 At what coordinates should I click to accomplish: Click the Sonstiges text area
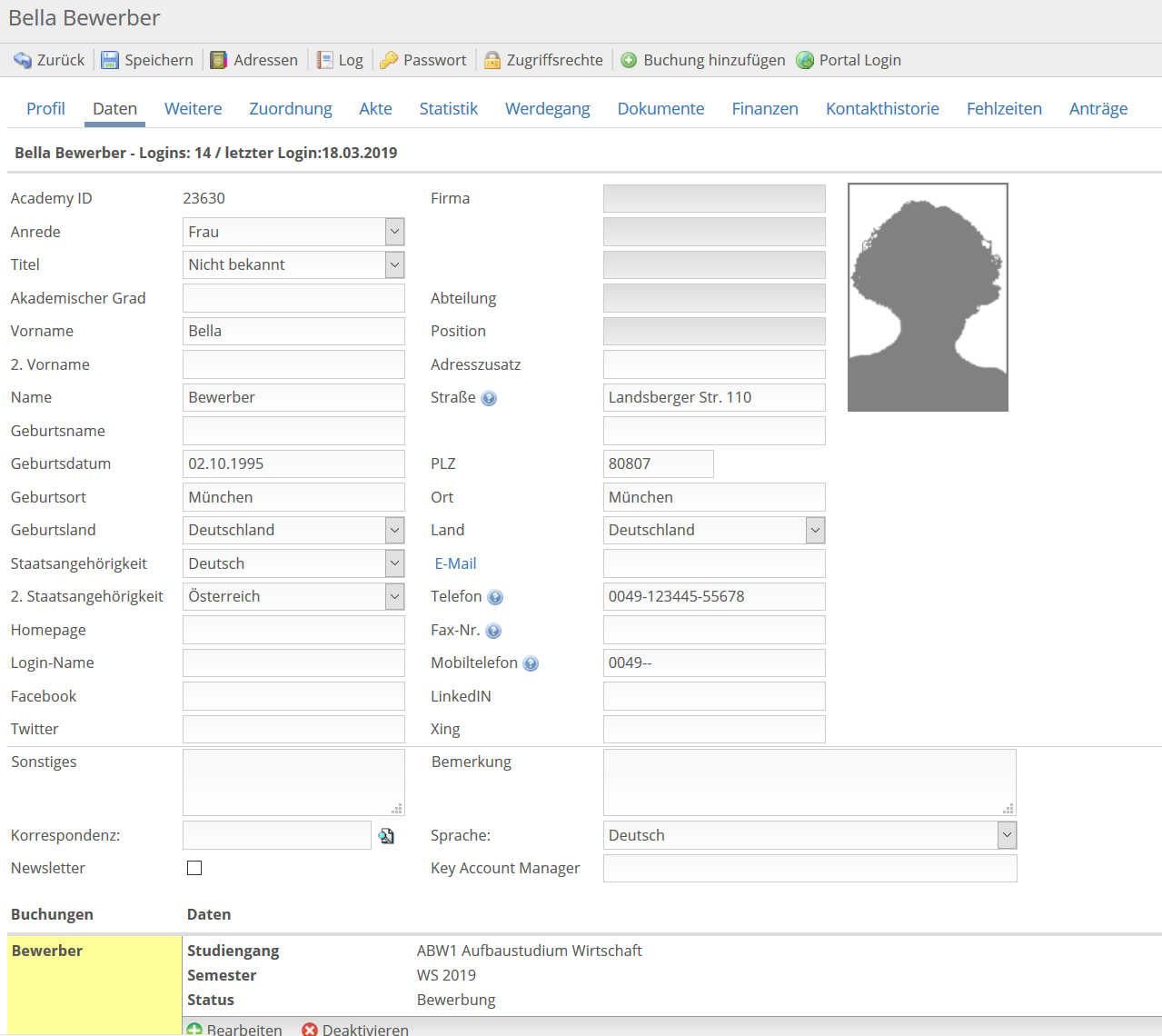[x=293, y=782]
